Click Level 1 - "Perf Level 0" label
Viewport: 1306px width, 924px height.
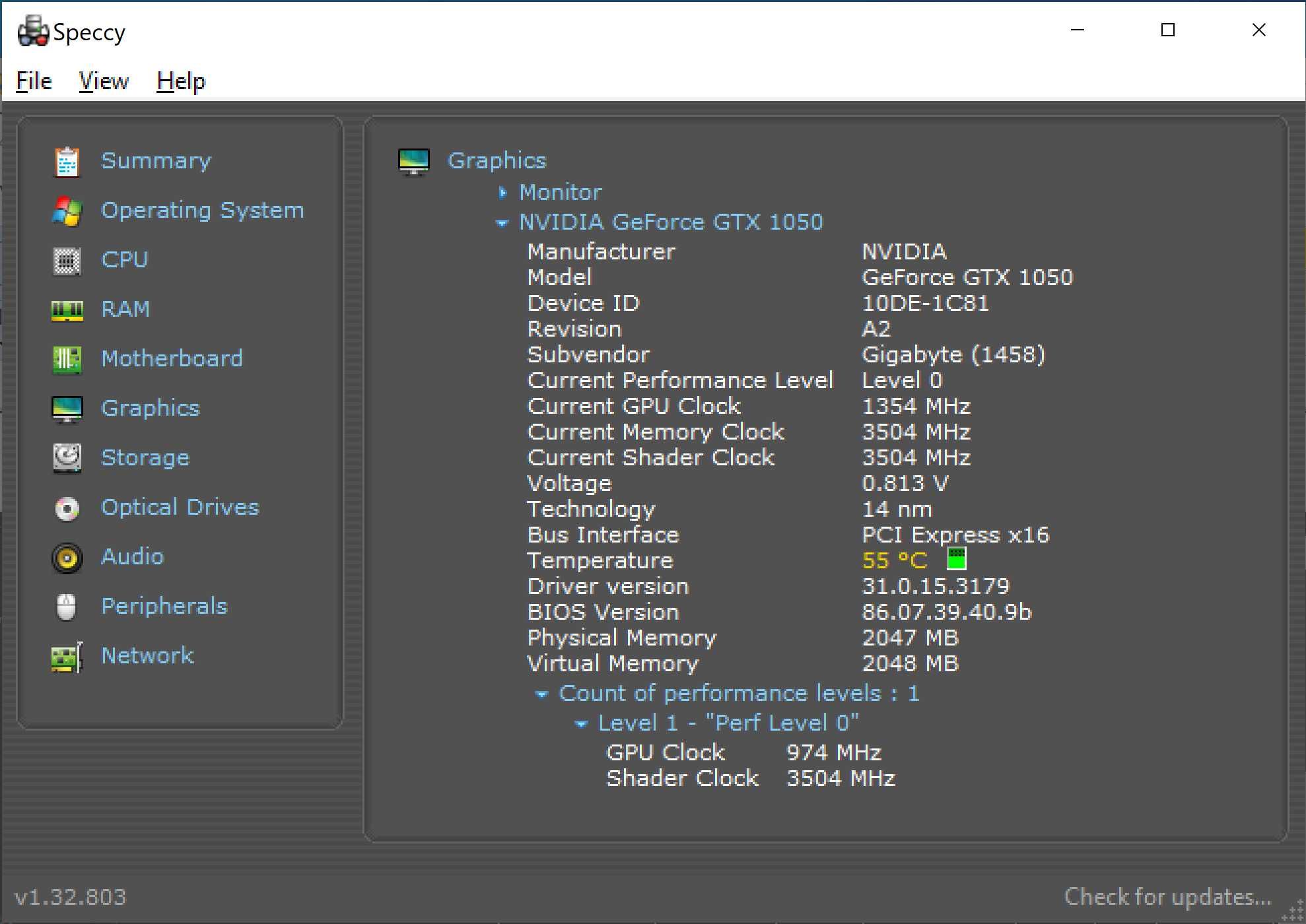point(728,723)
